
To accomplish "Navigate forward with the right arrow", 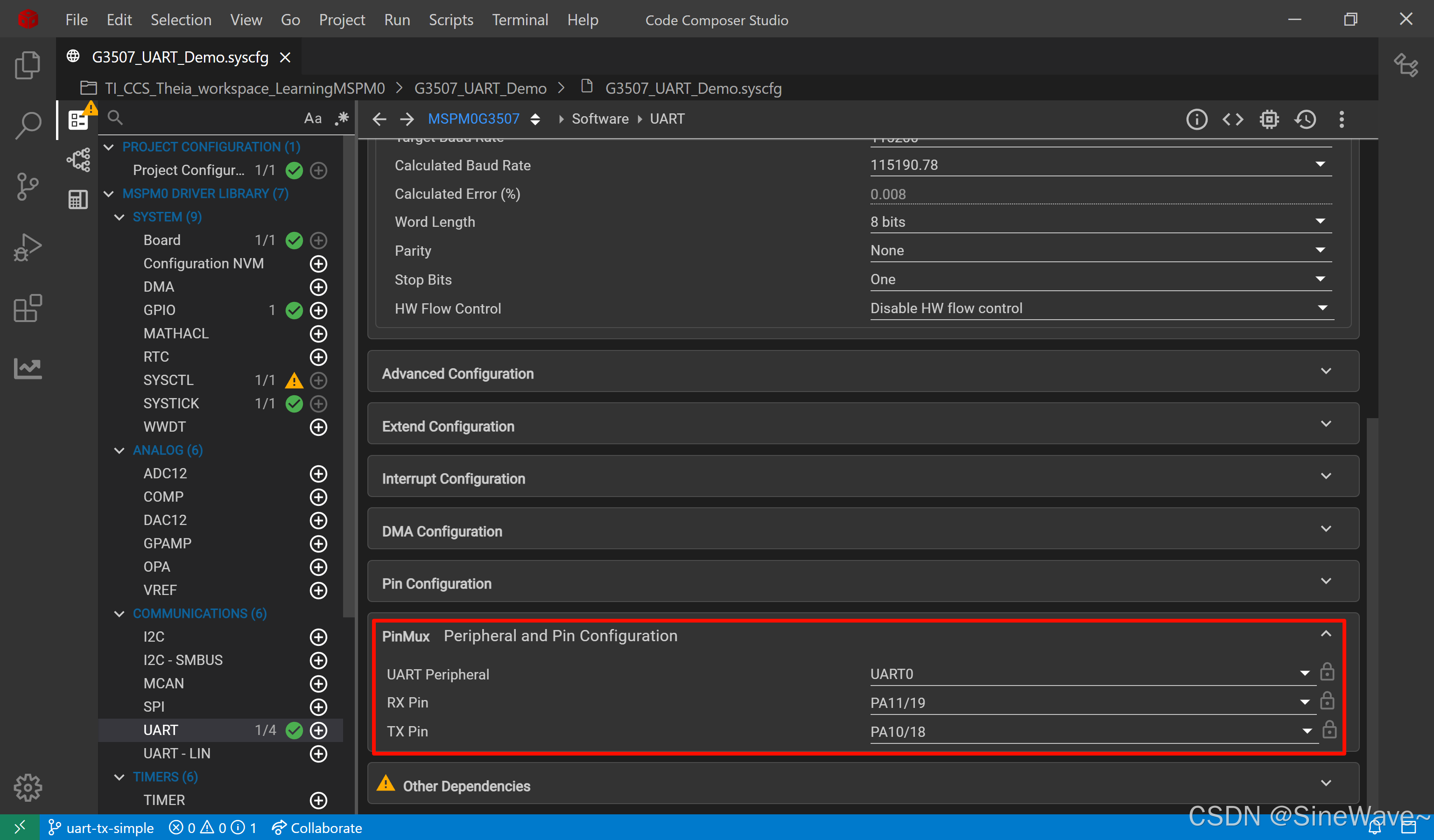I will pos(407,119).
